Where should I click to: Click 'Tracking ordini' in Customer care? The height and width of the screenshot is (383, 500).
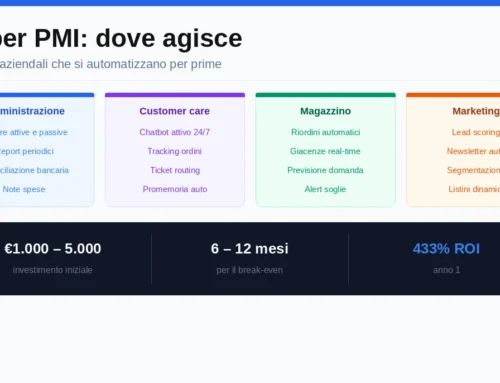175,151
